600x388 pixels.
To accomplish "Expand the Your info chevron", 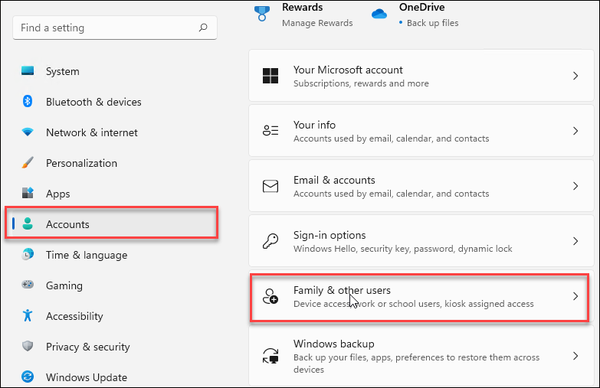I will coord(575,131).
